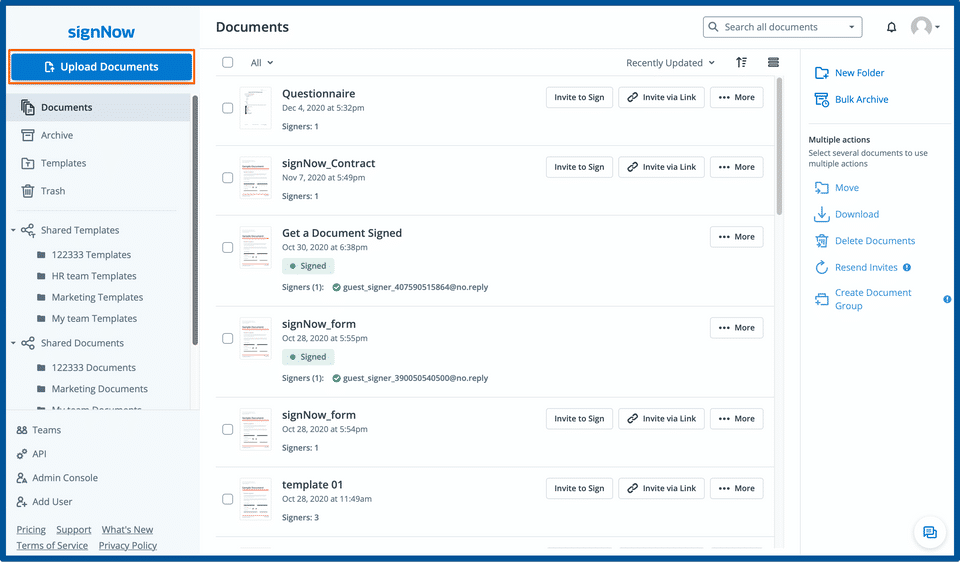Collapse the Shared Templates tree
This screenshot has width=960, height=563.
coord(13,230)
